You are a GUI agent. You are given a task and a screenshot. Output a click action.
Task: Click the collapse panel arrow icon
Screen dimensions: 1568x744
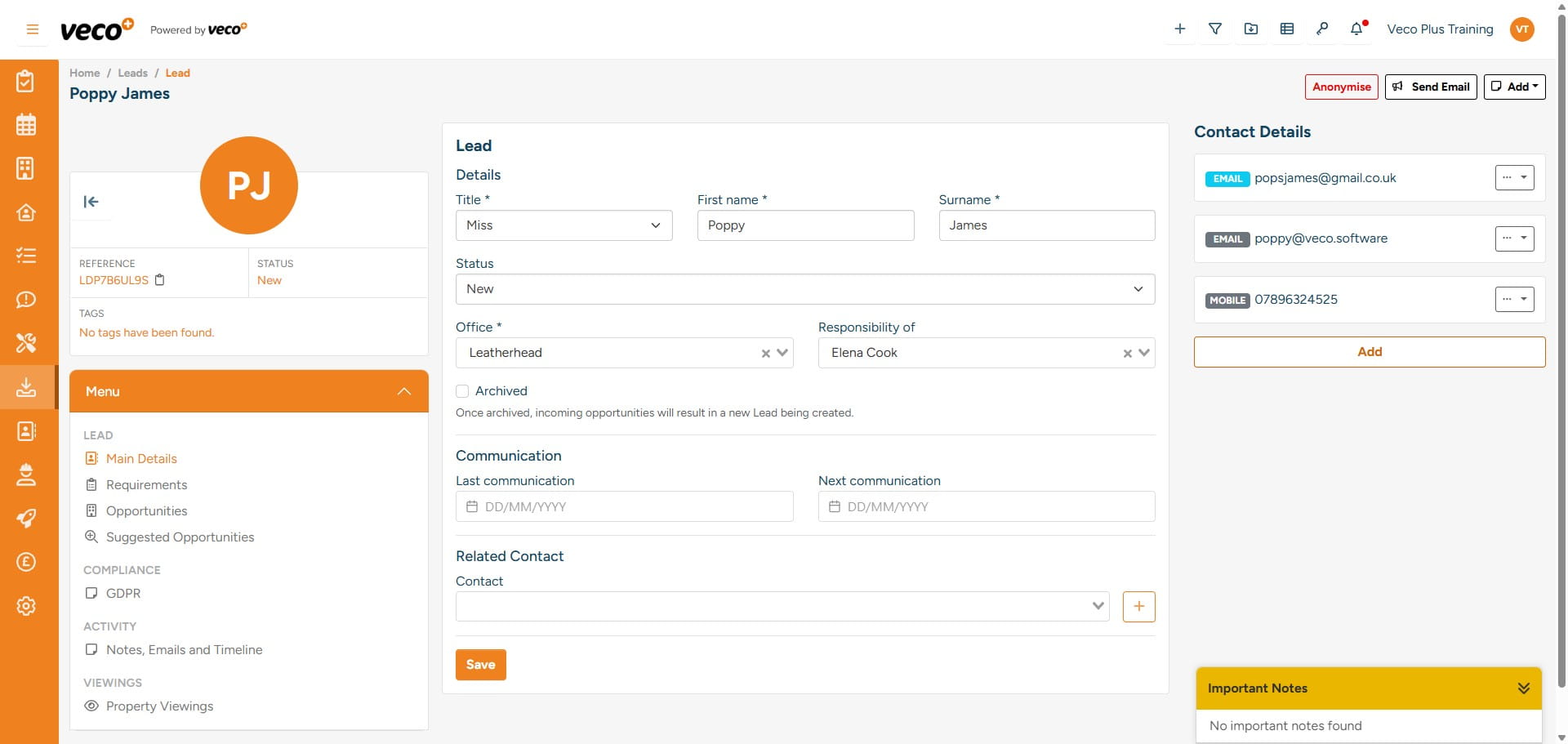pos(91,202)
